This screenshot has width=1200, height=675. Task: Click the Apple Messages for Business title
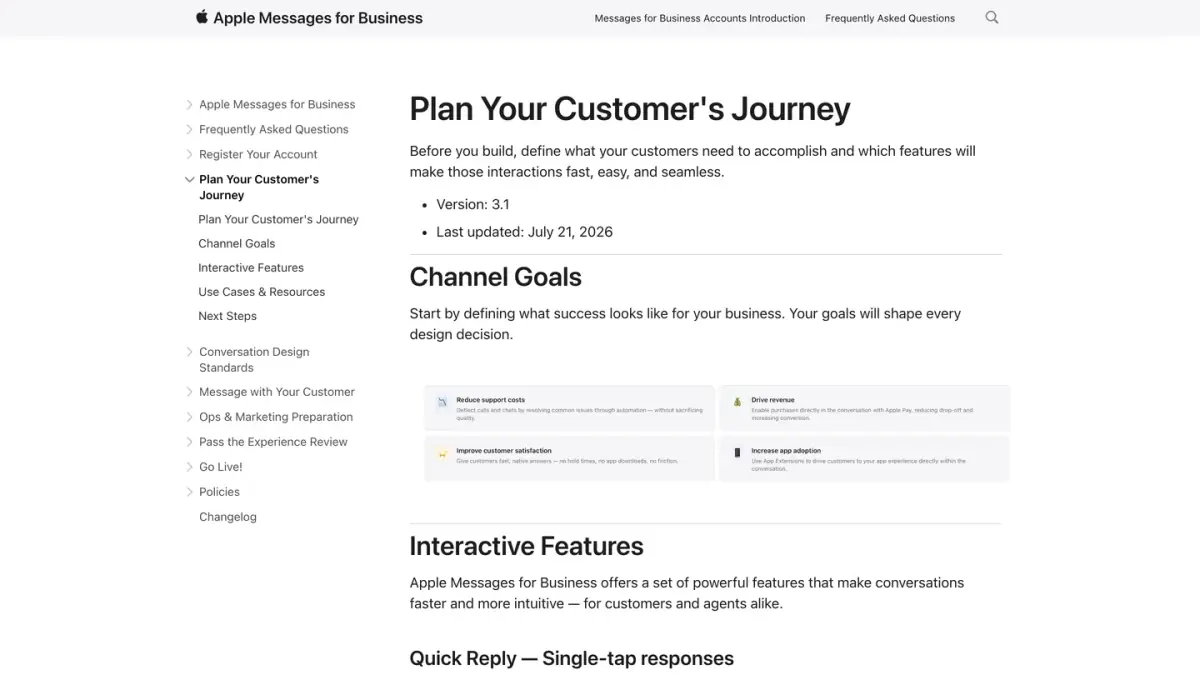pyautogui.click(x=318, y=17)
